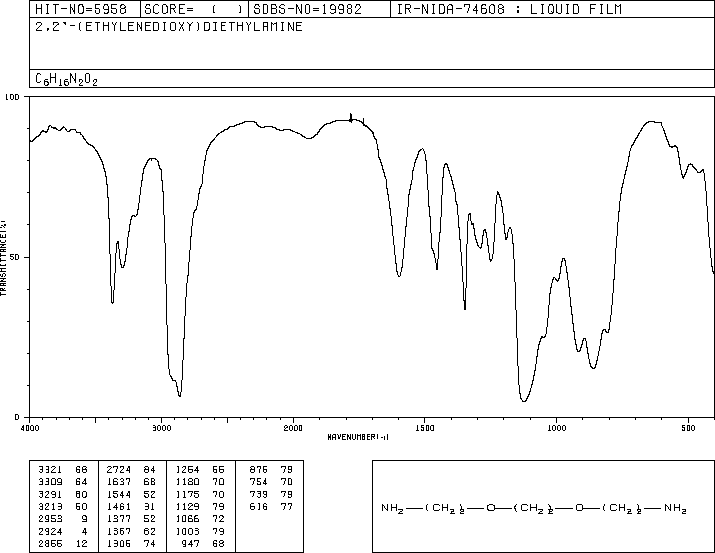Screen dimensions: 715x553
Task: Click peak value 3309 in the table
Action: [x=50, y=482]
